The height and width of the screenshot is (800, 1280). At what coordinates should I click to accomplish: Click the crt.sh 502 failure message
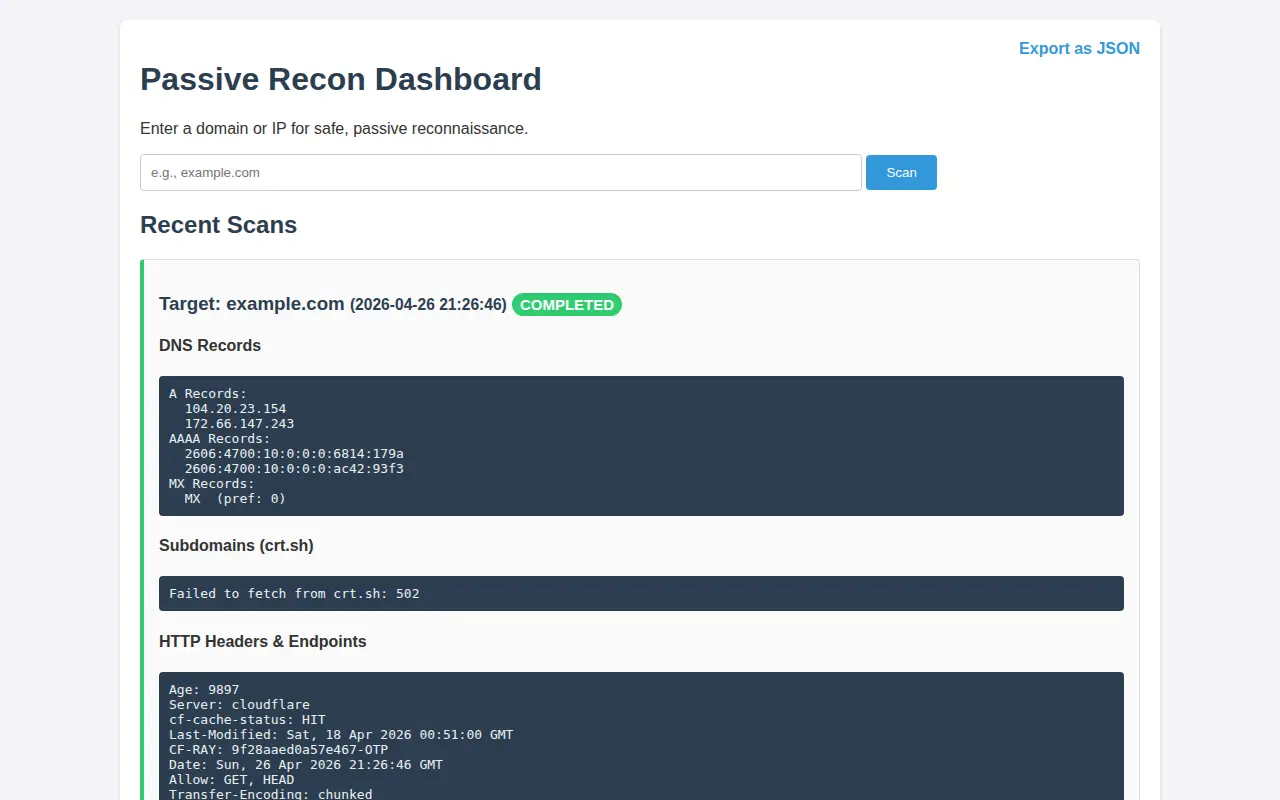click(294, 593)
